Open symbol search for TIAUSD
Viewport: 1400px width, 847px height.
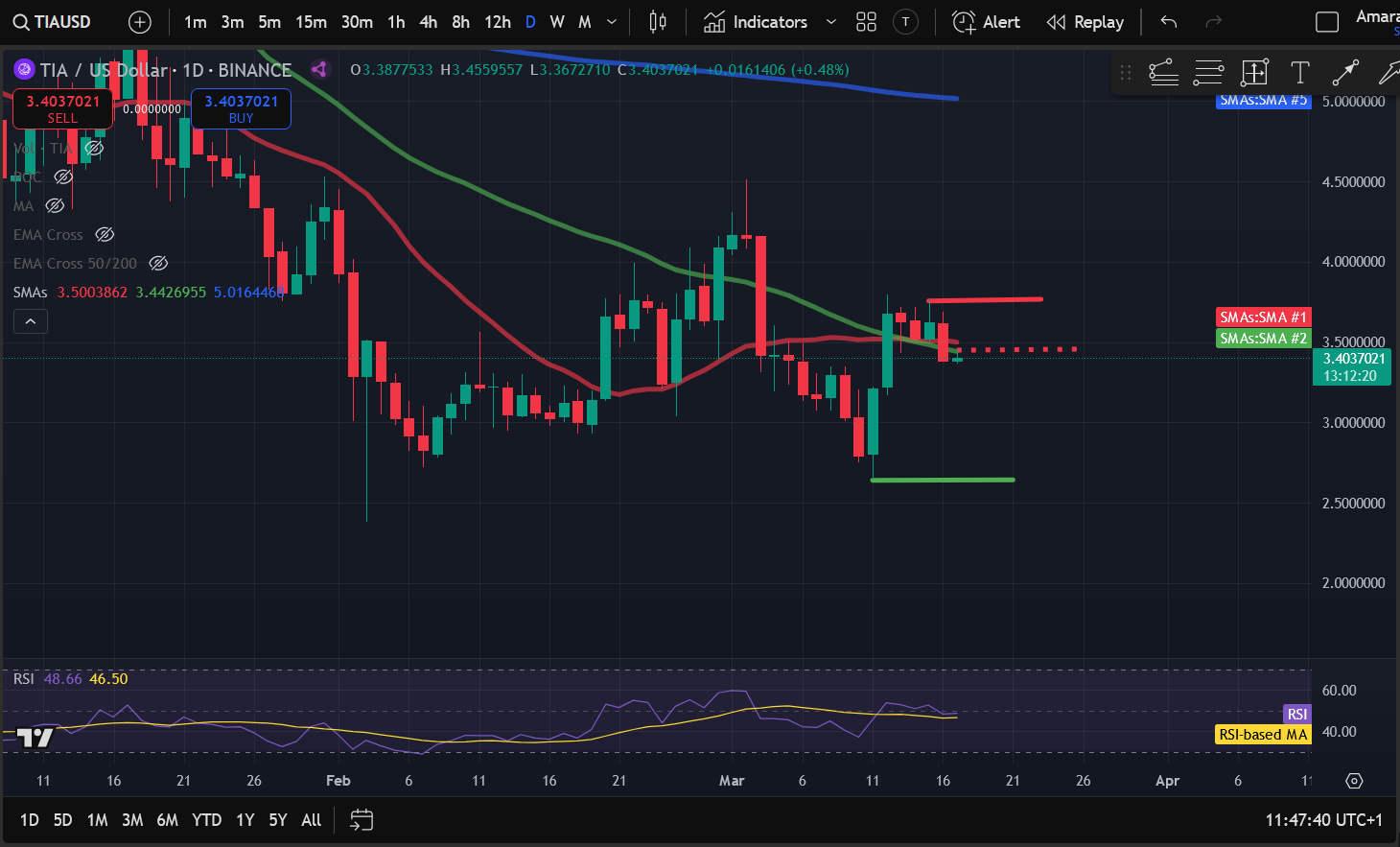[x=54, y=22]
